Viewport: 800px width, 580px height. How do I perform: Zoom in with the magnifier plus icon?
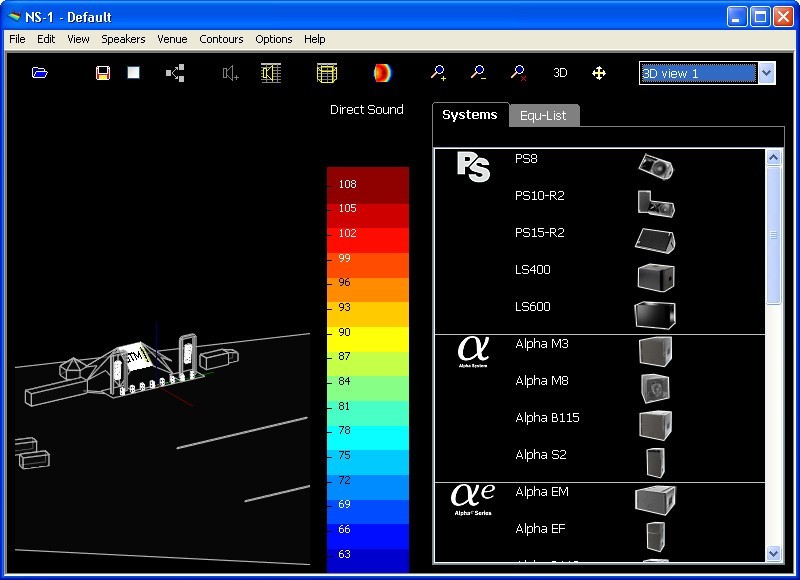(x=438, y=72)
